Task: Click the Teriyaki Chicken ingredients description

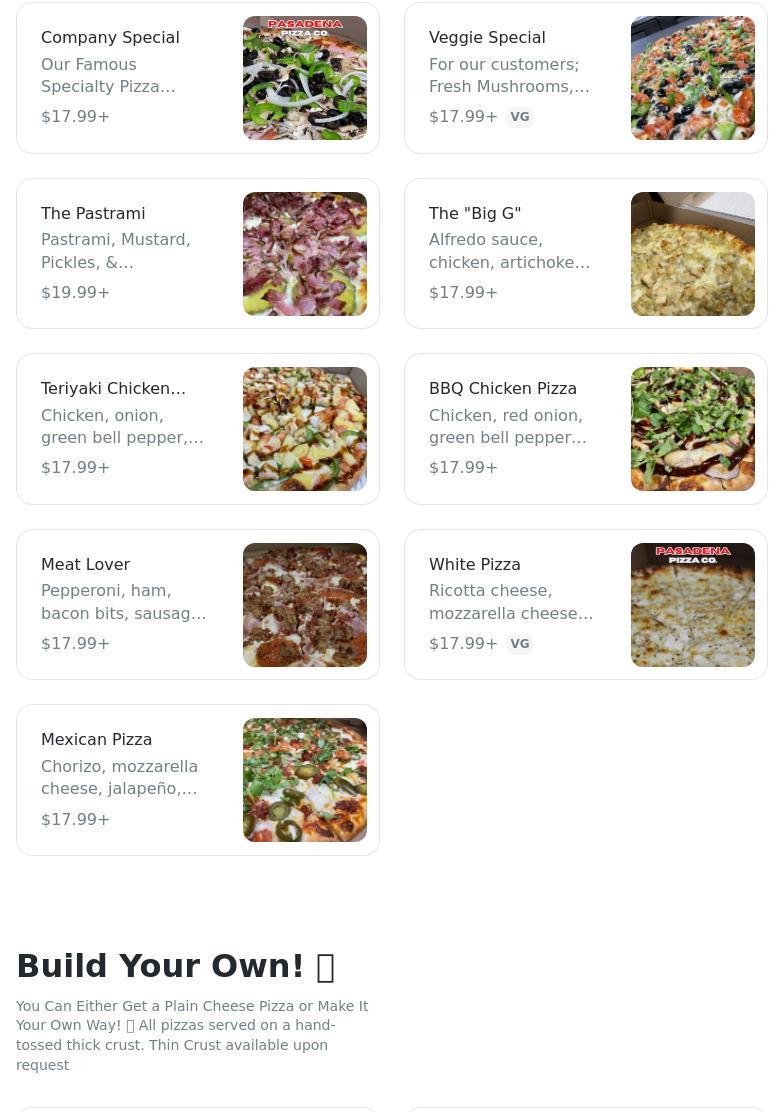Action: [x=122, y=426]
